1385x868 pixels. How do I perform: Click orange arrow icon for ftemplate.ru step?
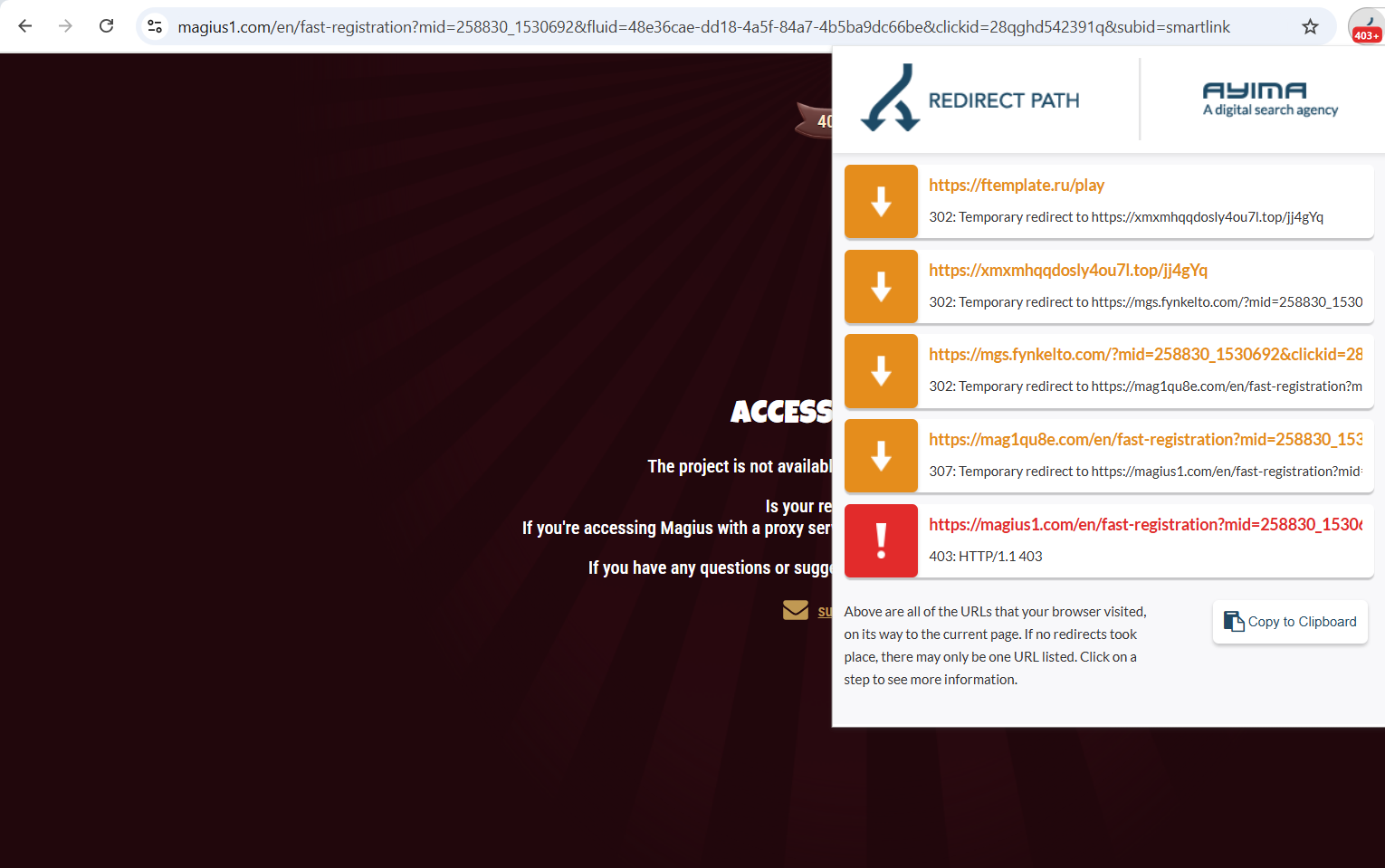coord(881,201)
